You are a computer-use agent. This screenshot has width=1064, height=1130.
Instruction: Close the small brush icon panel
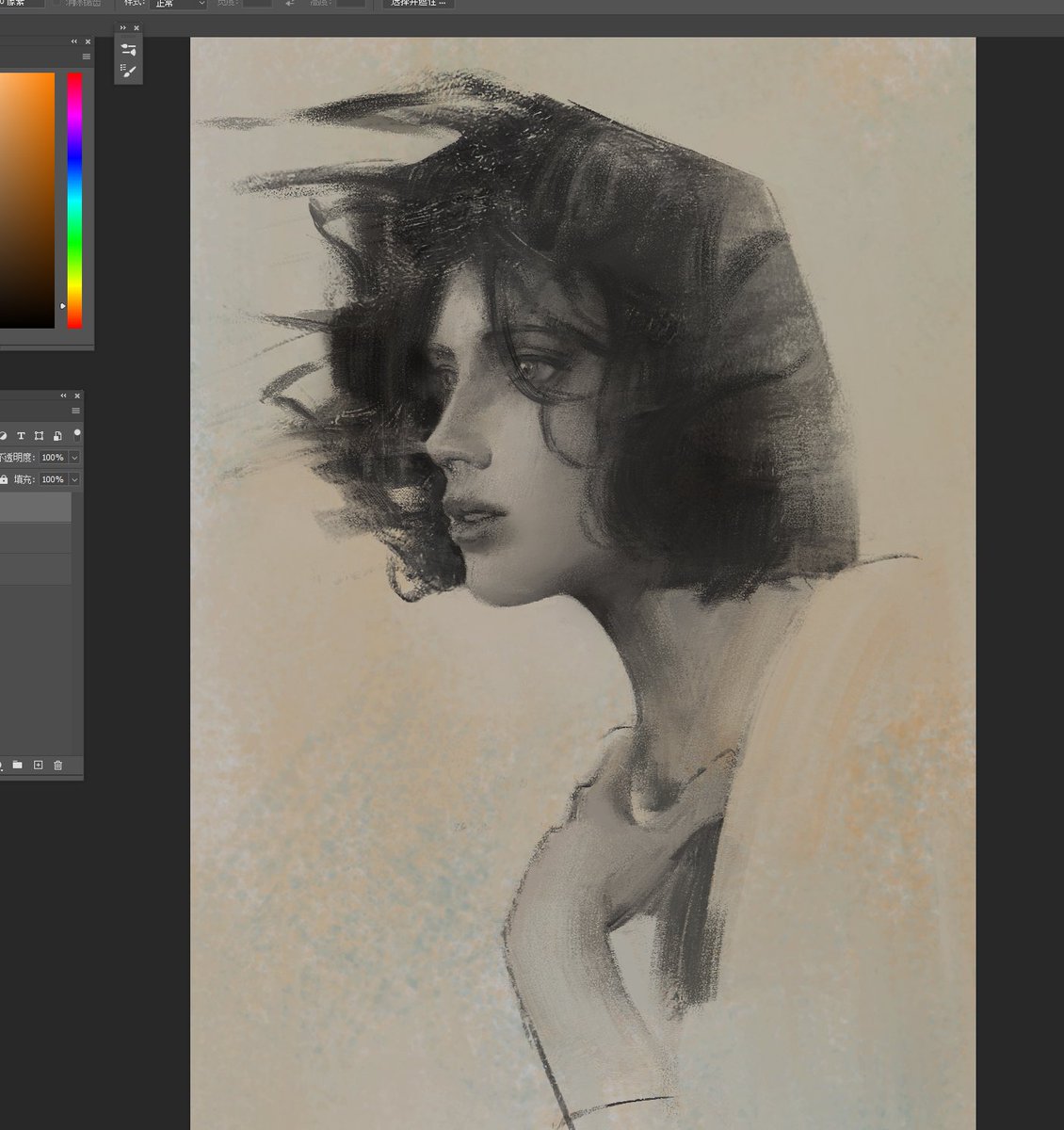tap(137, 28)
